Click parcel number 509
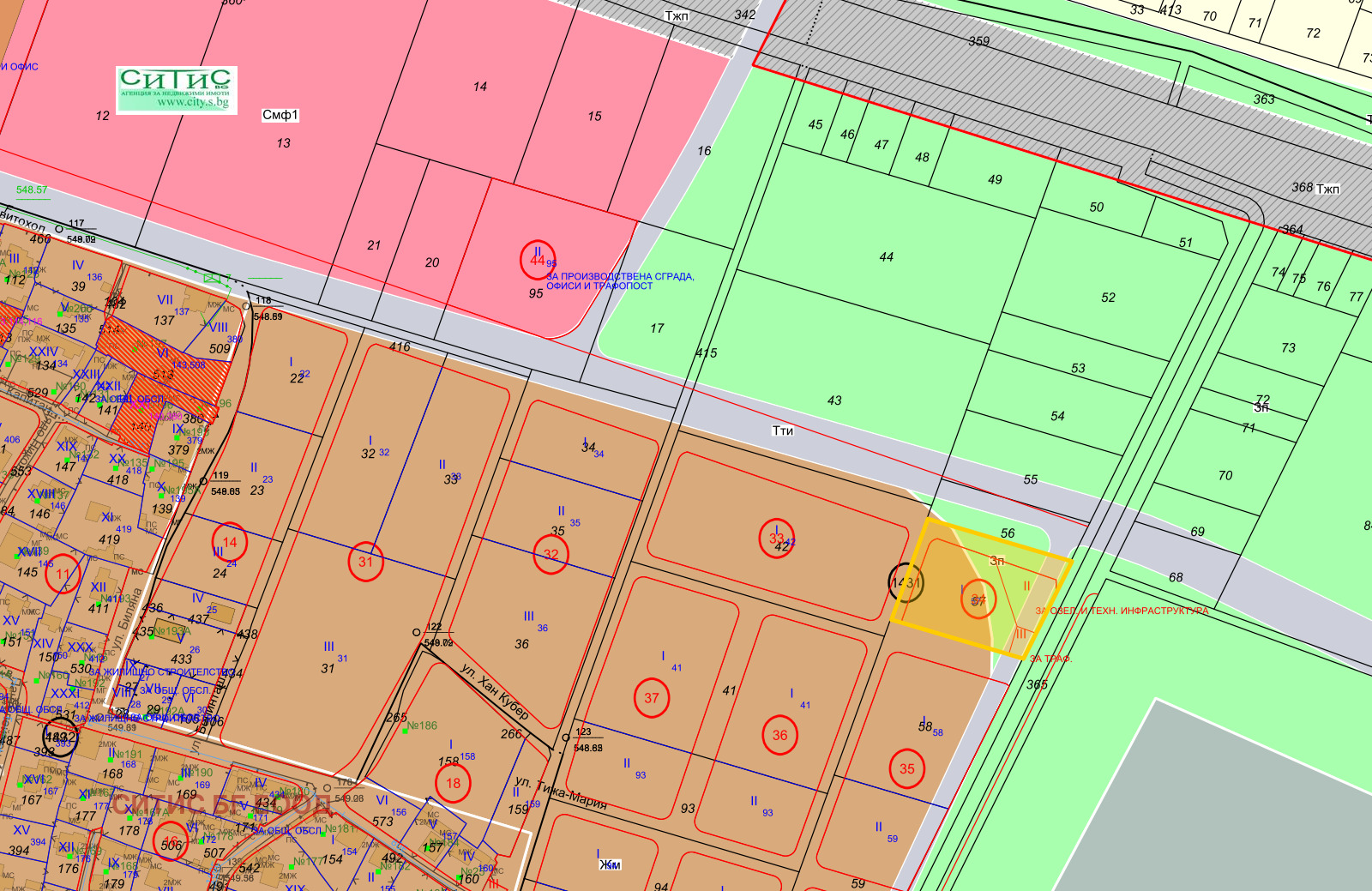The width and height of the screenshot is (1372, 891). pyautogui.click(x=220, y=349)
